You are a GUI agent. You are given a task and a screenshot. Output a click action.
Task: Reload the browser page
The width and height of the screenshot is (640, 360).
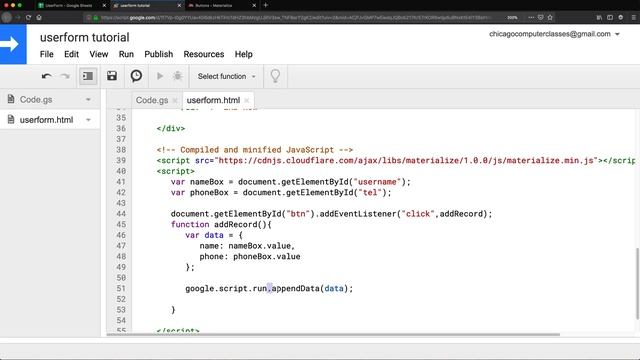(28, 18)
